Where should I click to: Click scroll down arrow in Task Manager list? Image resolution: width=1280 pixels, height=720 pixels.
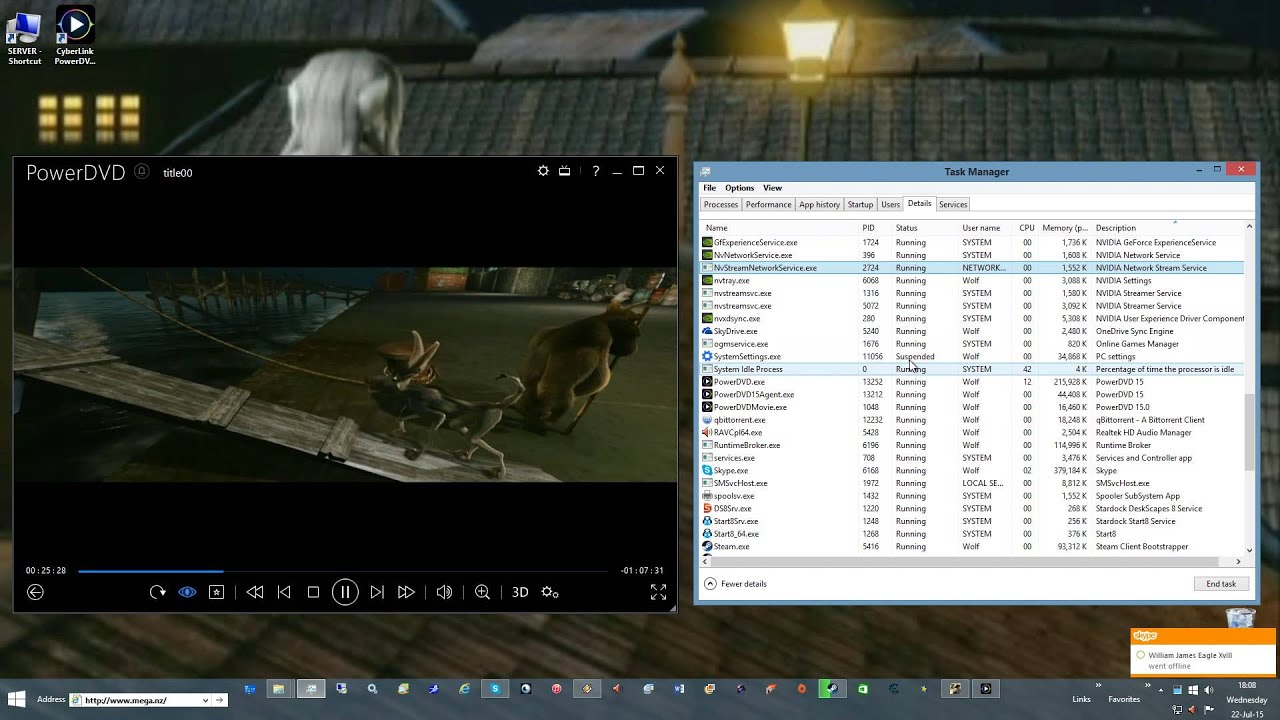1249,550
